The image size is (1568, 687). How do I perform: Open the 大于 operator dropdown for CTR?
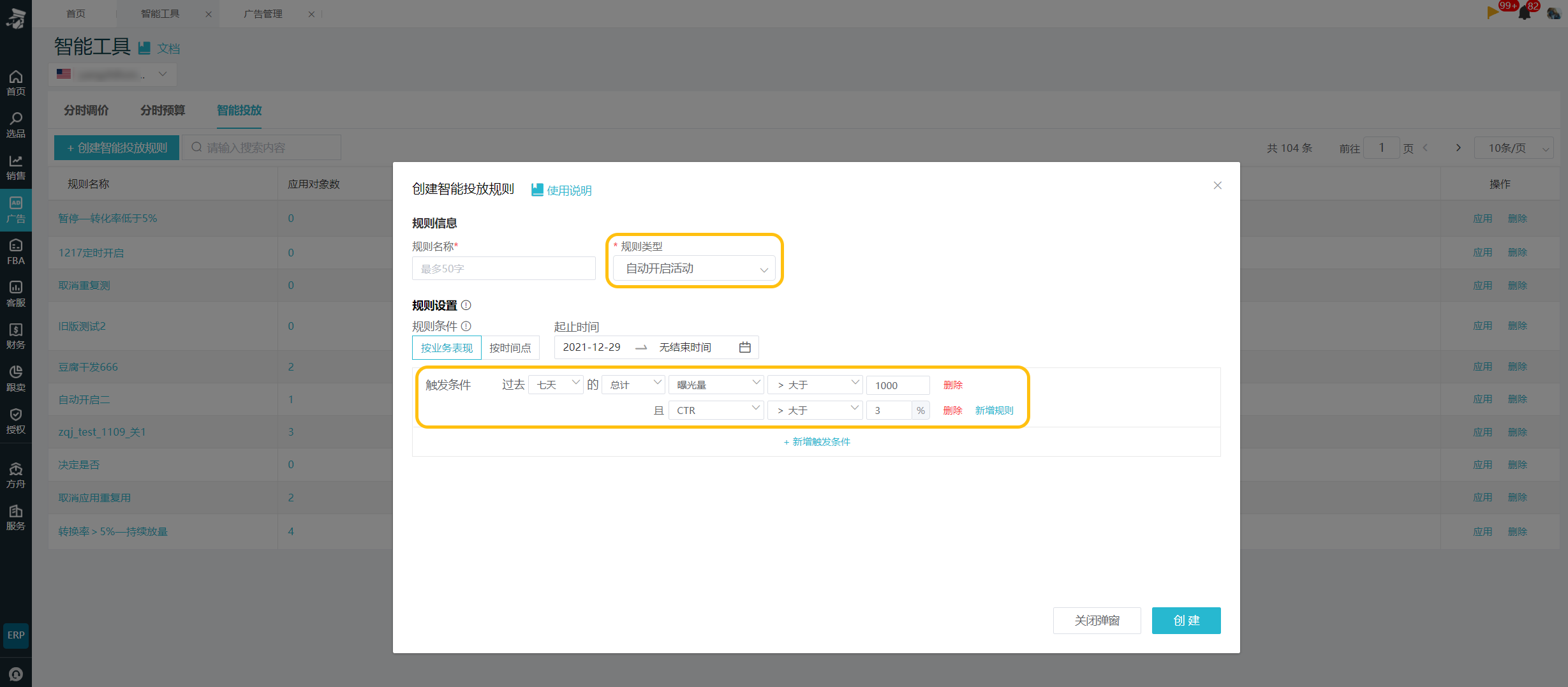[815, 410]
